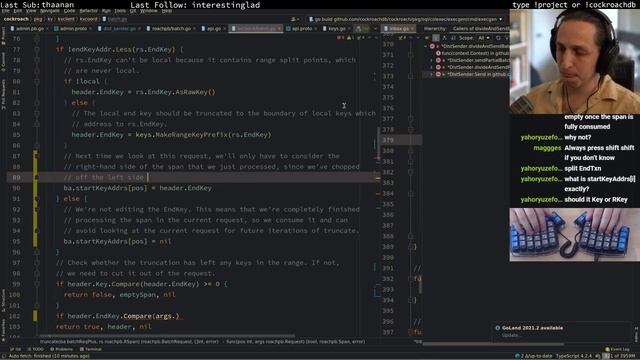The image size is (640, 360).
Task: Open the Tools menu
Action: pos(120,11)
